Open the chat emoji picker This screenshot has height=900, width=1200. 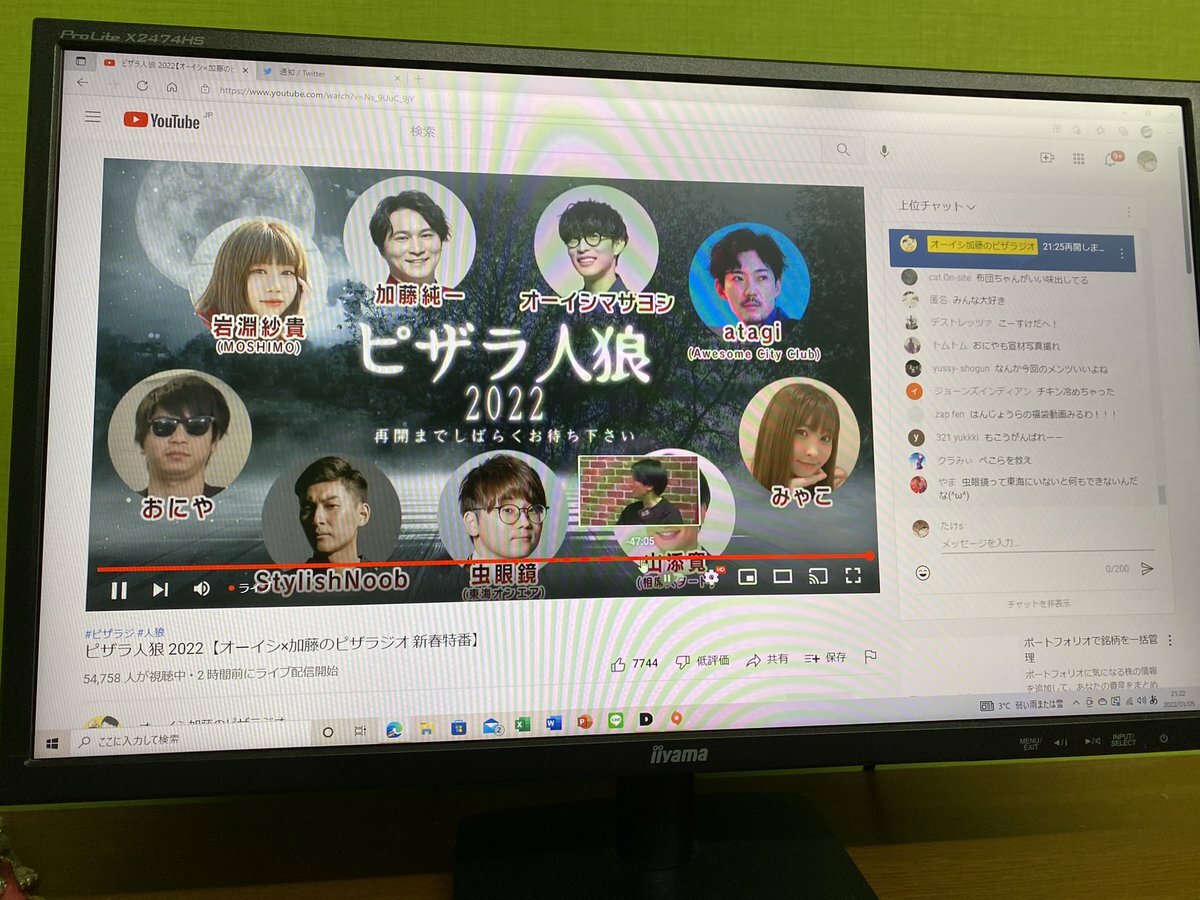[x=922, y=572]
